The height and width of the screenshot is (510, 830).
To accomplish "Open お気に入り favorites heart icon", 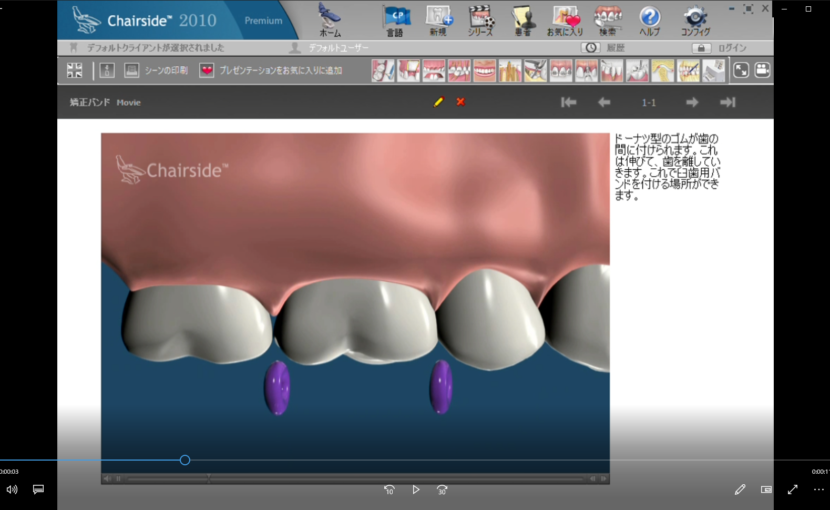I will 565,21.
